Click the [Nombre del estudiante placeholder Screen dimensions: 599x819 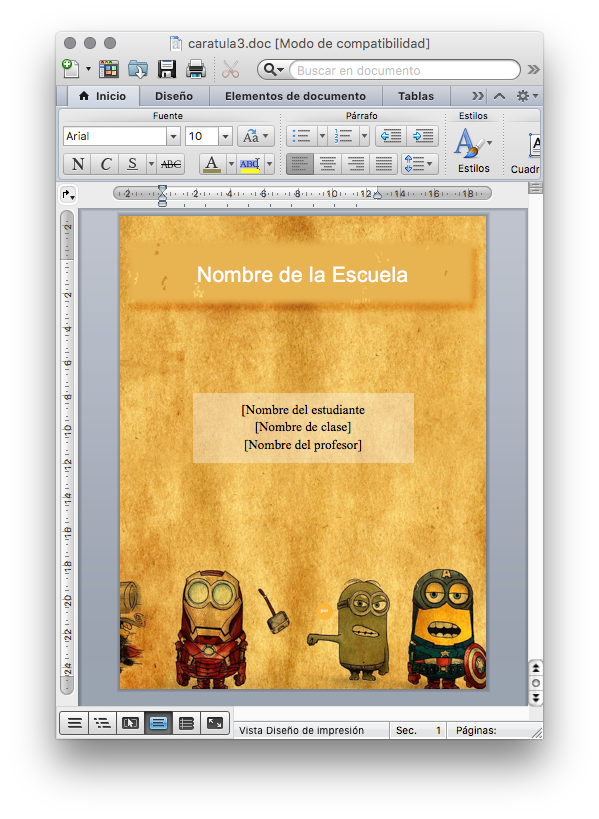click(x=303, y=410)
